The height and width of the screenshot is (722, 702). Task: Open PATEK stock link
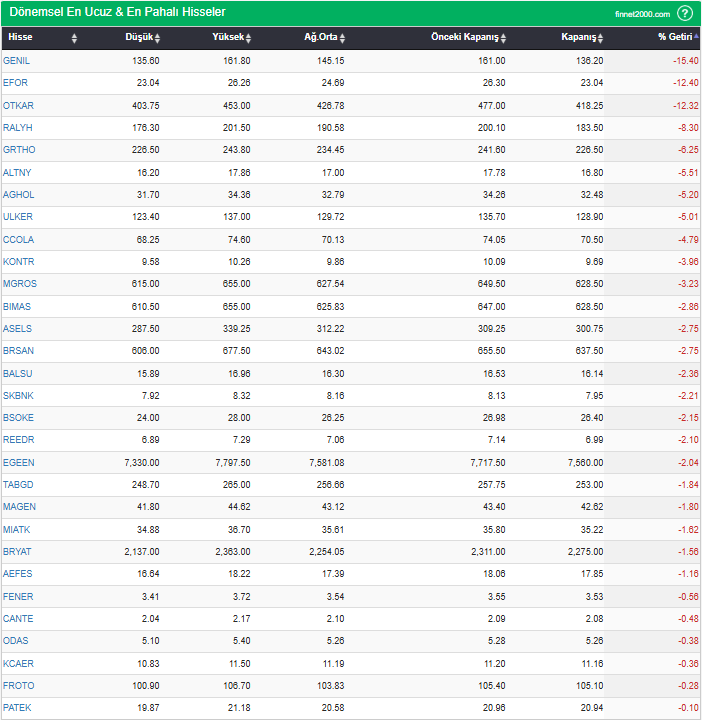pos(18,708)
